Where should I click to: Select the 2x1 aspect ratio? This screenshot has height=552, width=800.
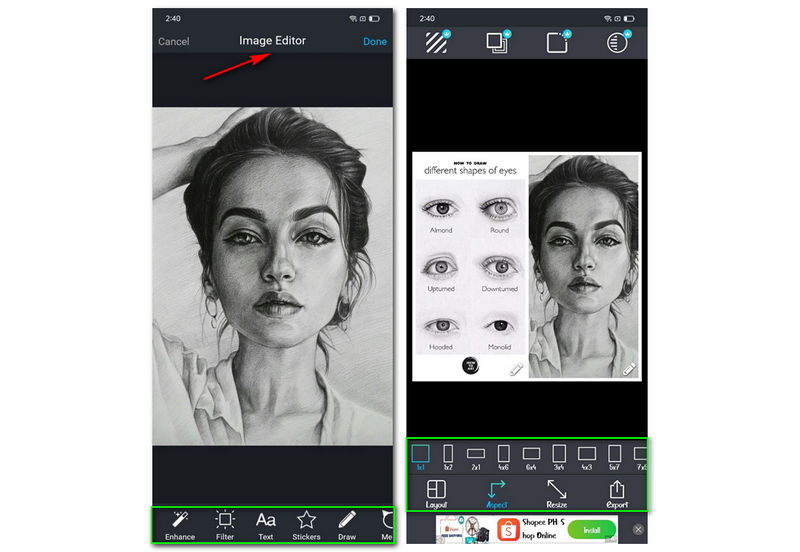pos(476,458)
